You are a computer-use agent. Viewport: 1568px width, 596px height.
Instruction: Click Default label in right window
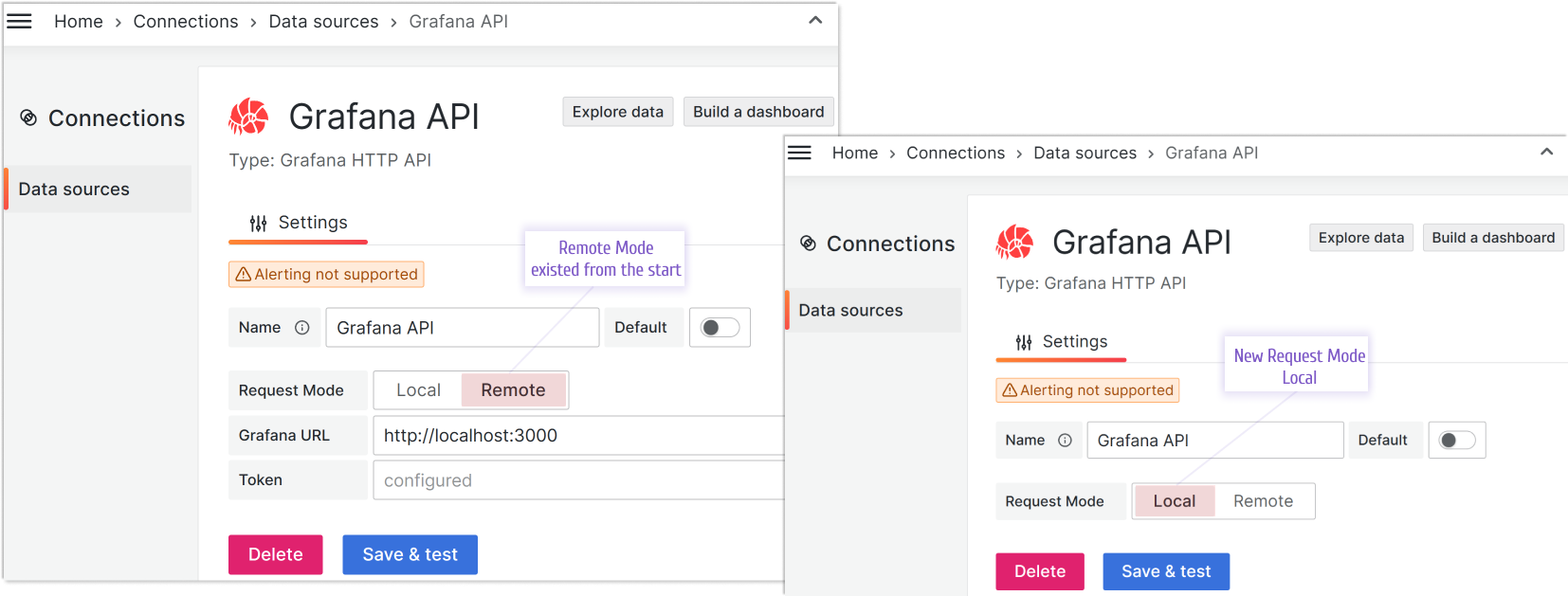[1383, 441]
